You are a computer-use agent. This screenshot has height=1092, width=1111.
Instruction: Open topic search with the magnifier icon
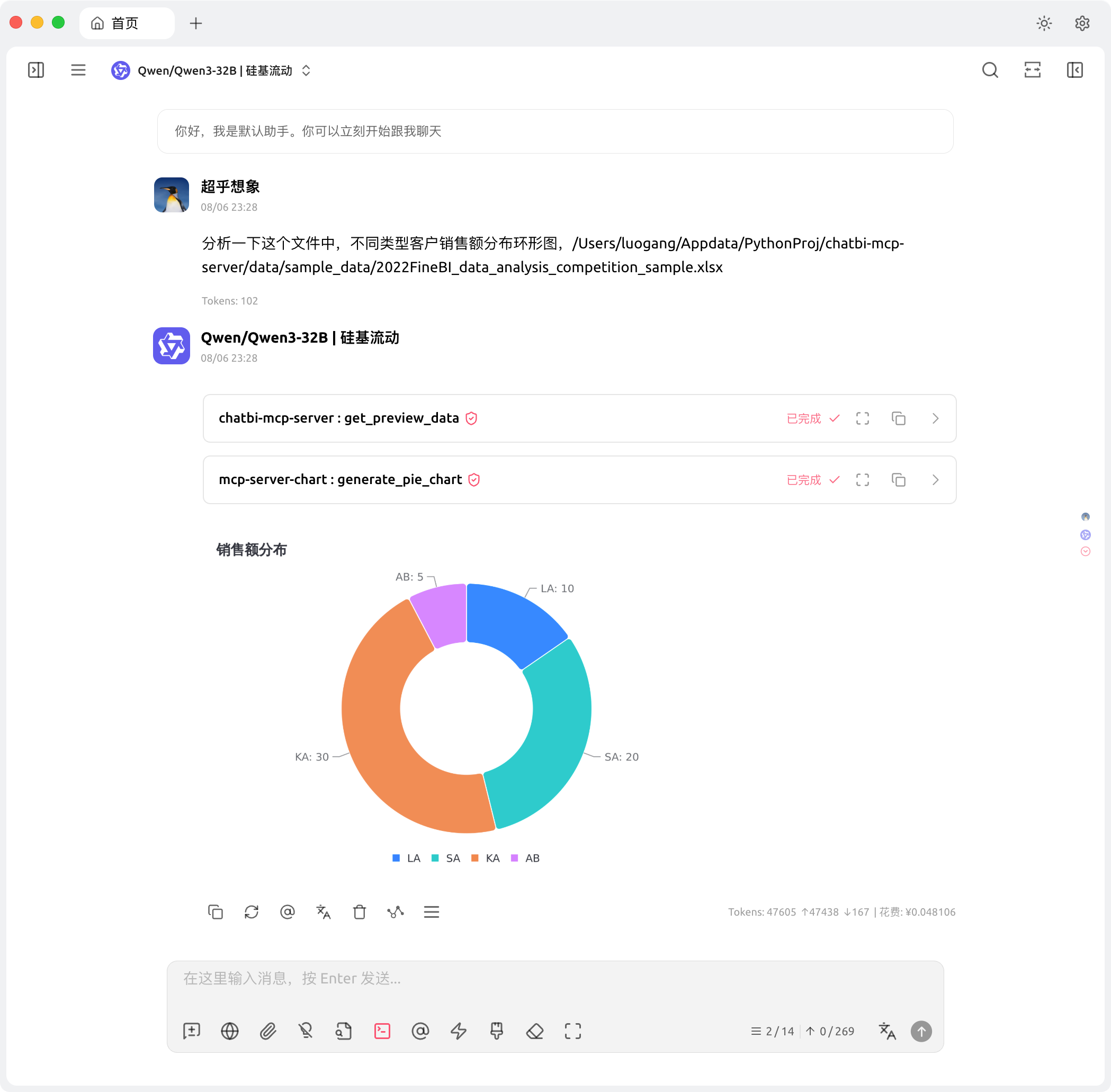(x=990, y=70)
